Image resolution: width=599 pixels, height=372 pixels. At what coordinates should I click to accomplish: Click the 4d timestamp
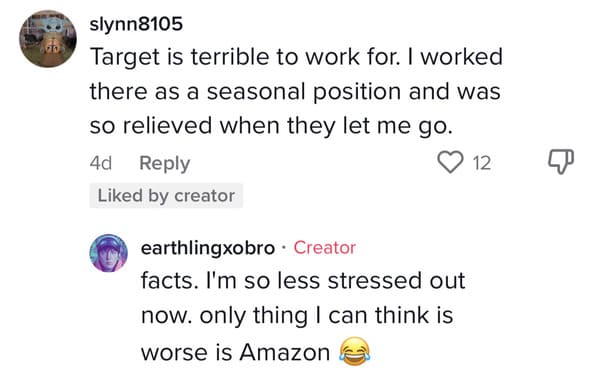101,163
